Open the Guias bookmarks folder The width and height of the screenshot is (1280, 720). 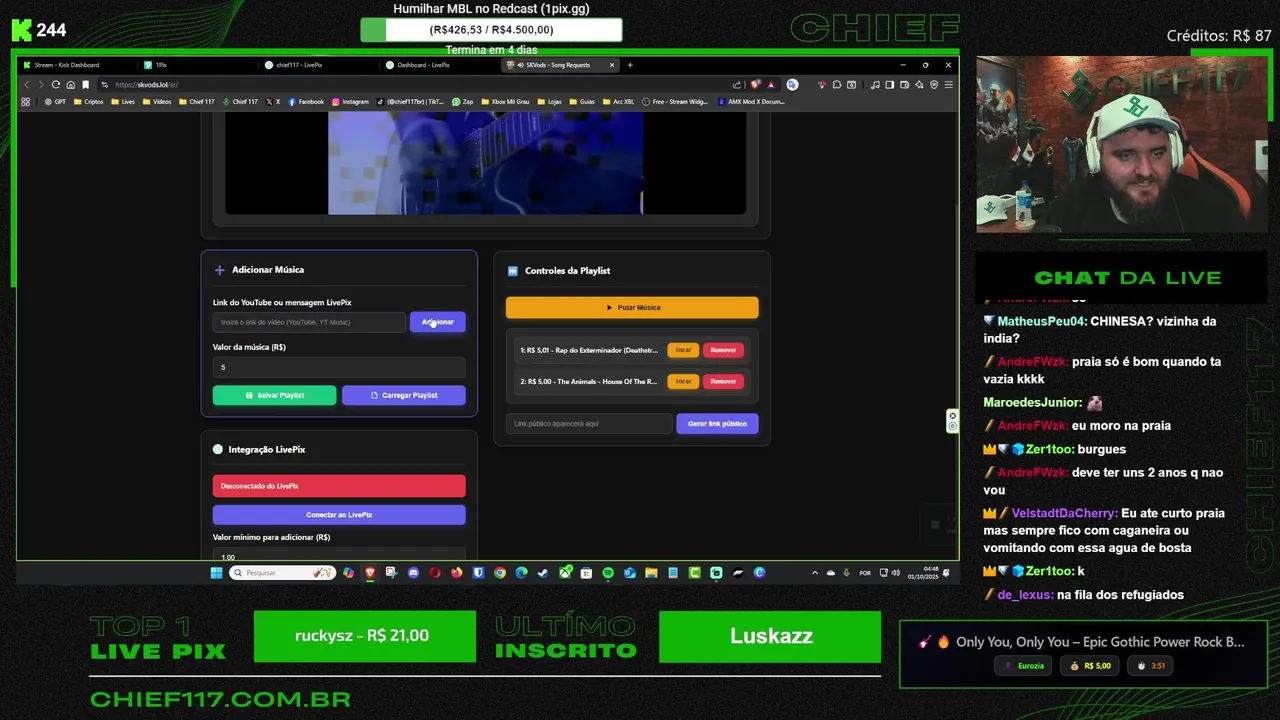coord(581,101)
